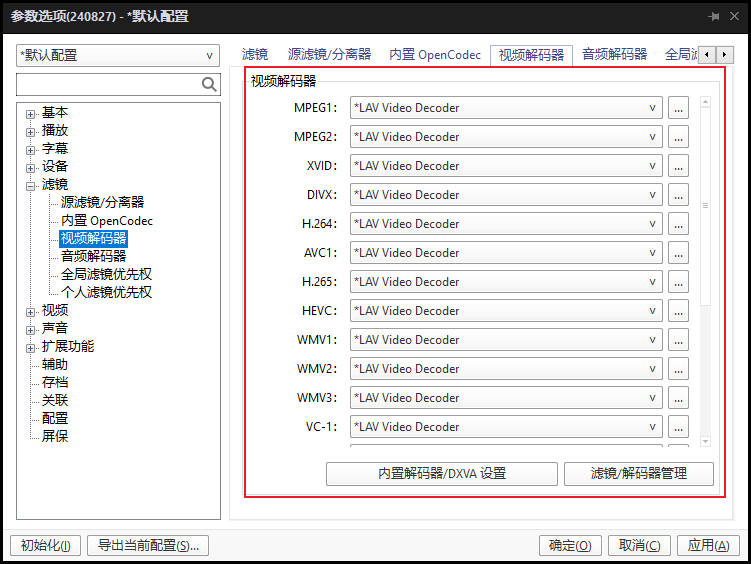The width and height of the screenshot is (751, 564).
Task: Select 关联 in the tree
Action: pos(55,400)
